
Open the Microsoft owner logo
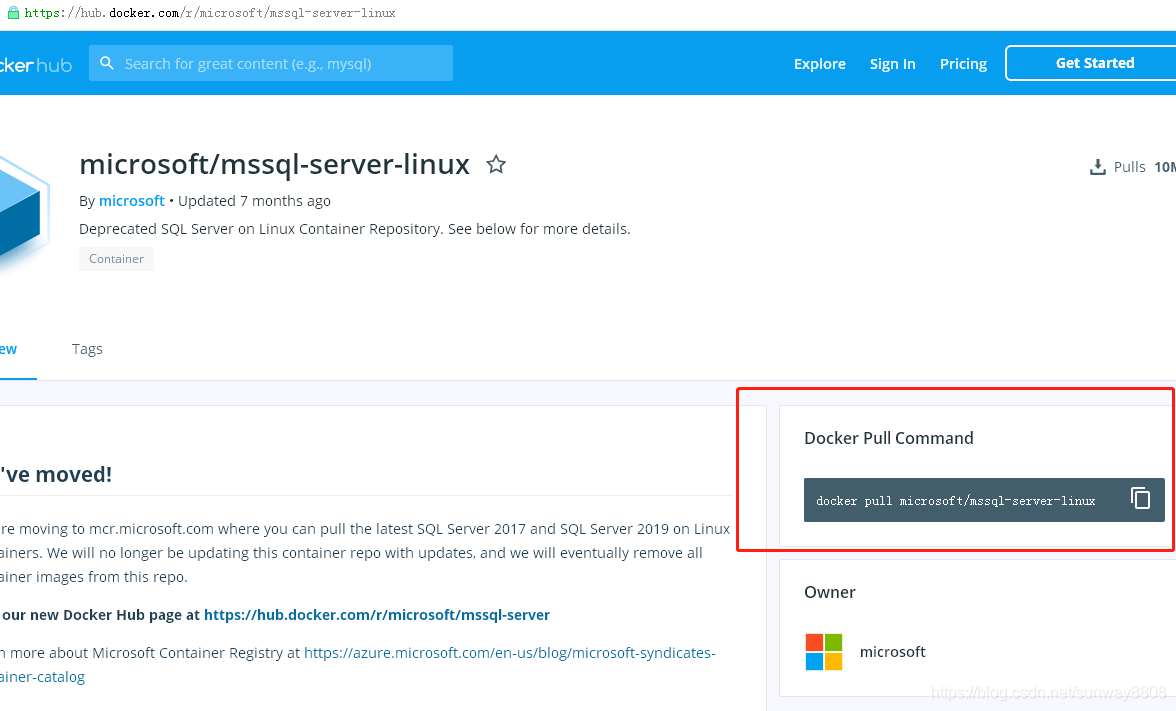pos(824,652)
